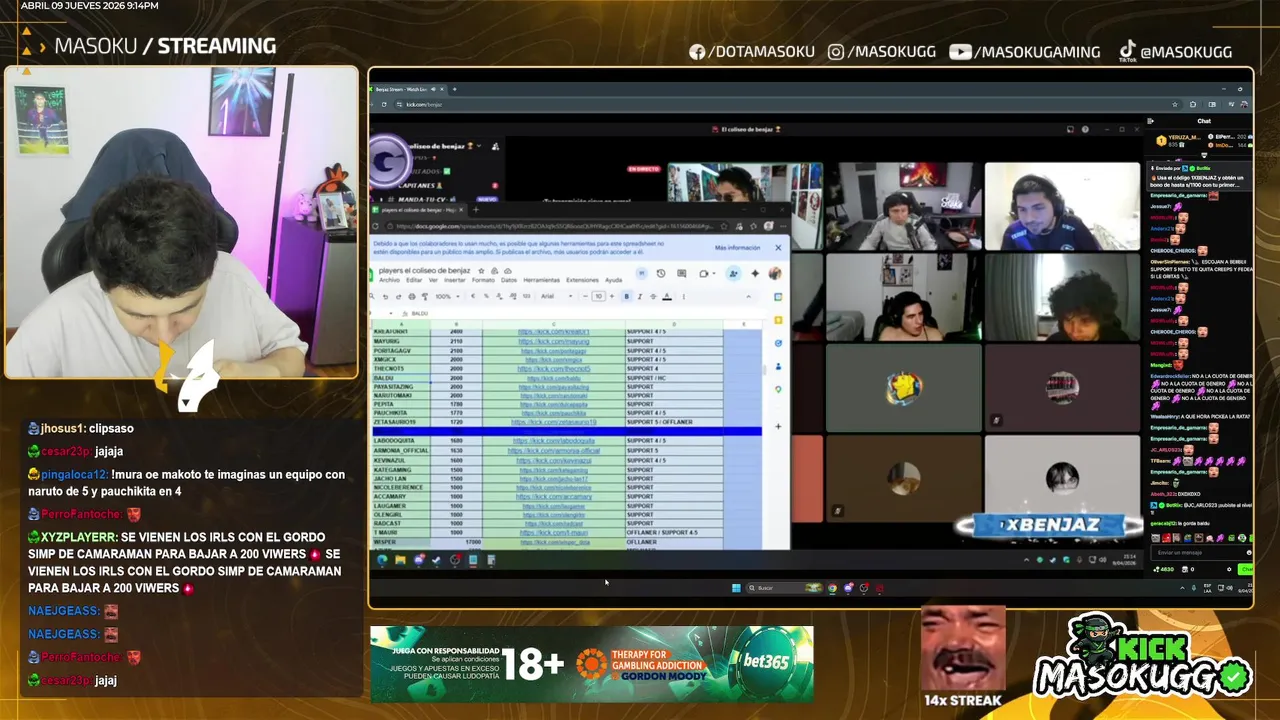Toggle strikethrough formatting in Sheets

click(x=653, y=296)
